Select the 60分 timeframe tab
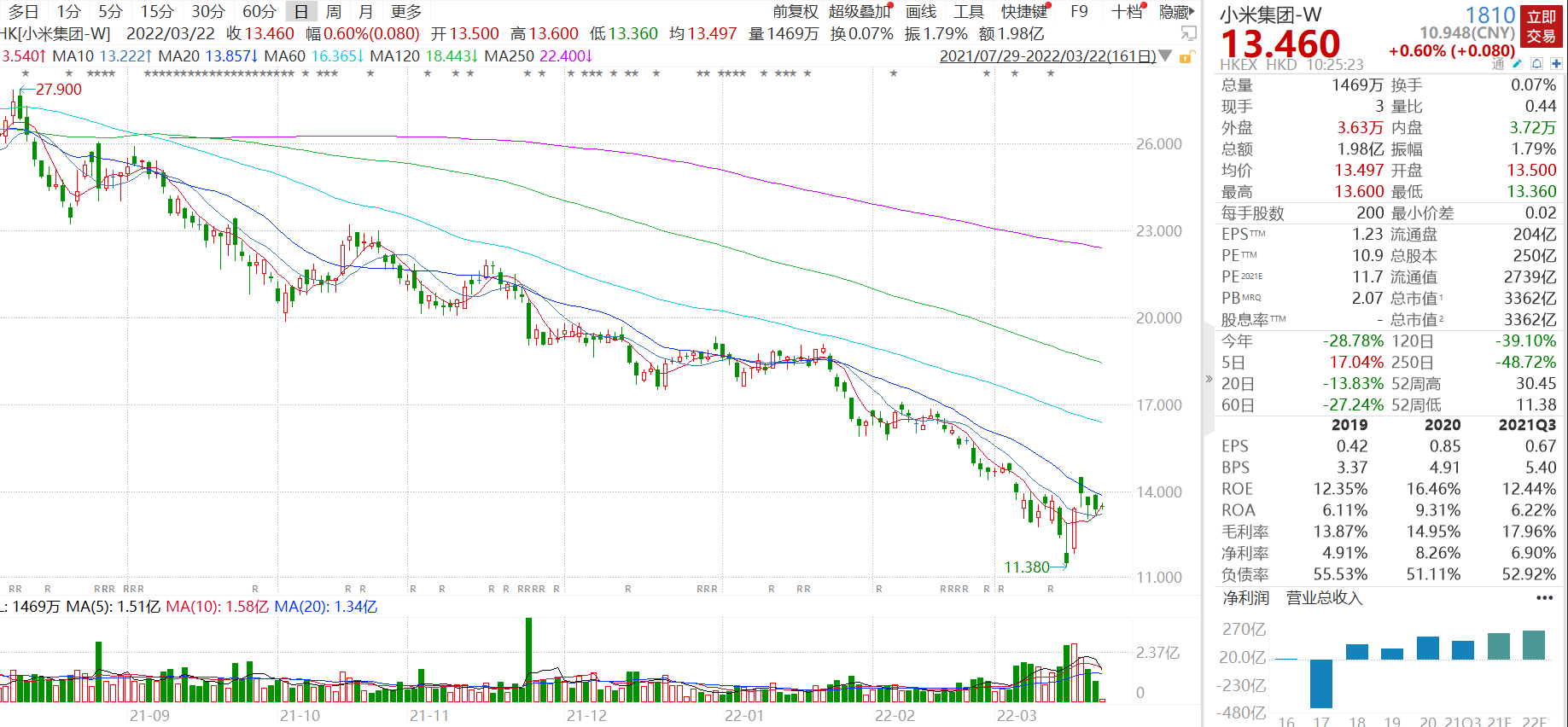 pyautogui.click(x=259, y=12)
